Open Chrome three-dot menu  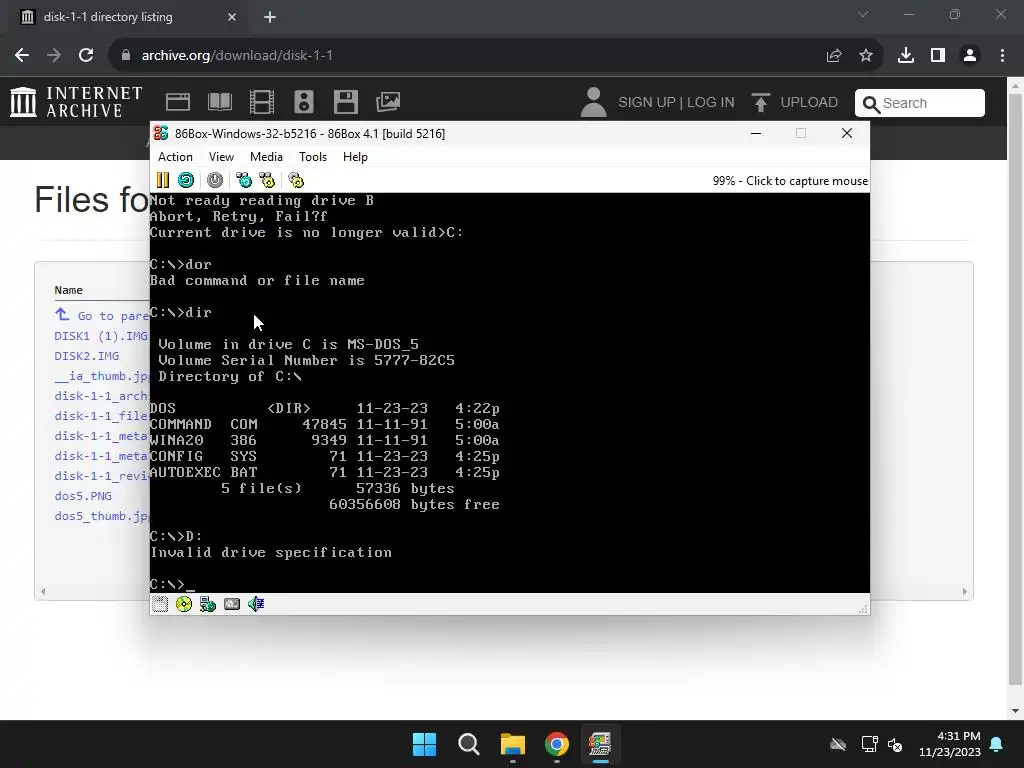tap(1002, 56)
